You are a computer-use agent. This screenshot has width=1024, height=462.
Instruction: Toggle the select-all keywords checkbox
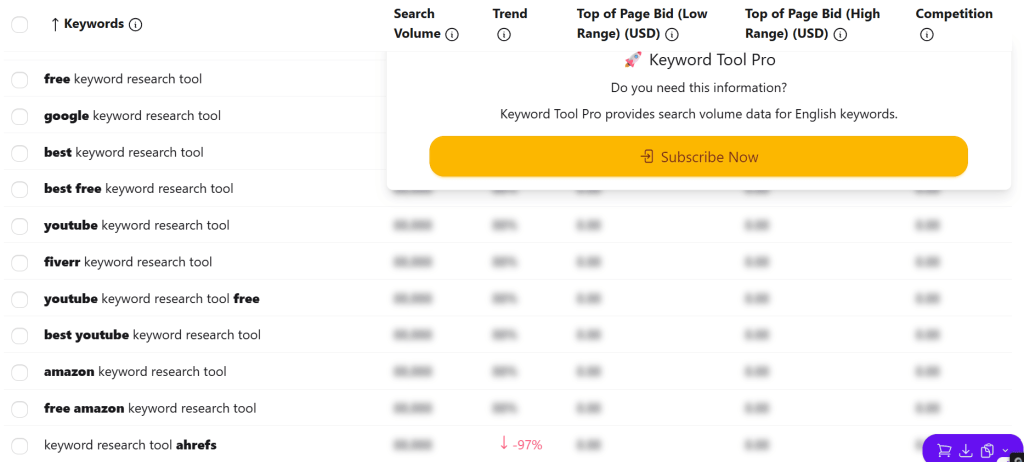coord(20,24)
